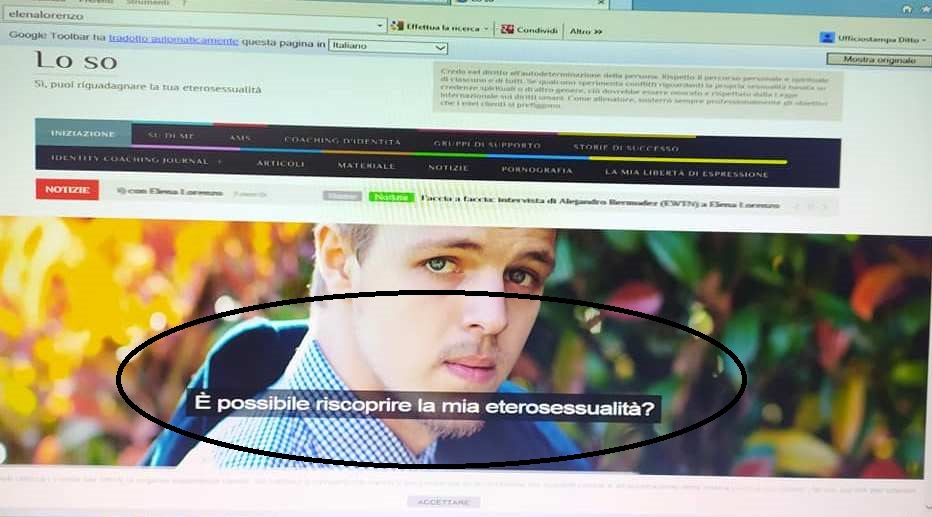Open the AMS menu item

click(x=240, y=138)
